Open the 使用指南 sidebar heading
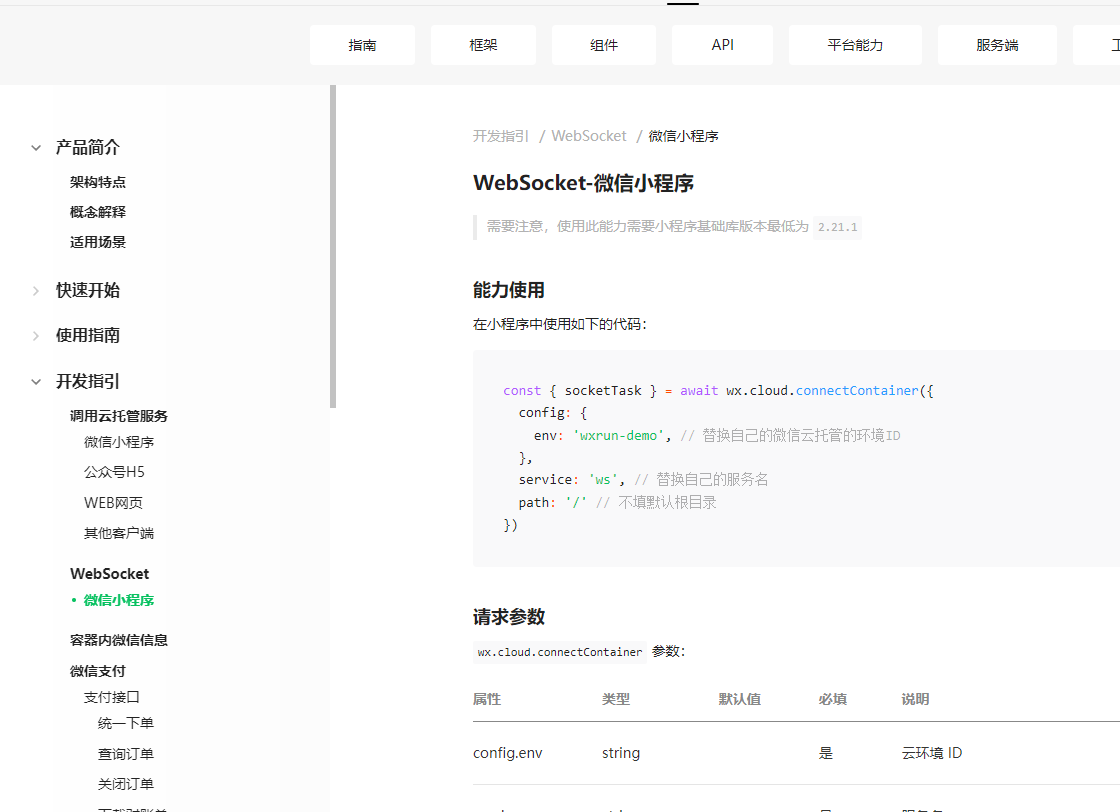The width and height of the screenshot is (1120, 812). 88,336
